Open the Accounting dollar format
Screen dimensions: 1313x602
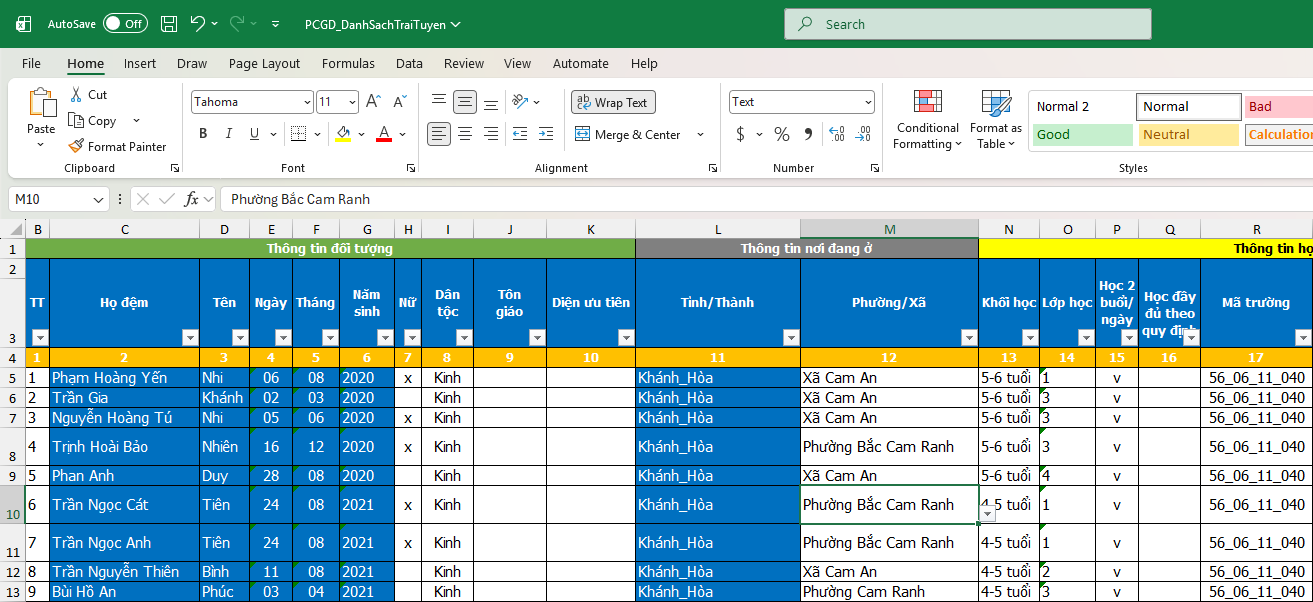click(740, 134)
